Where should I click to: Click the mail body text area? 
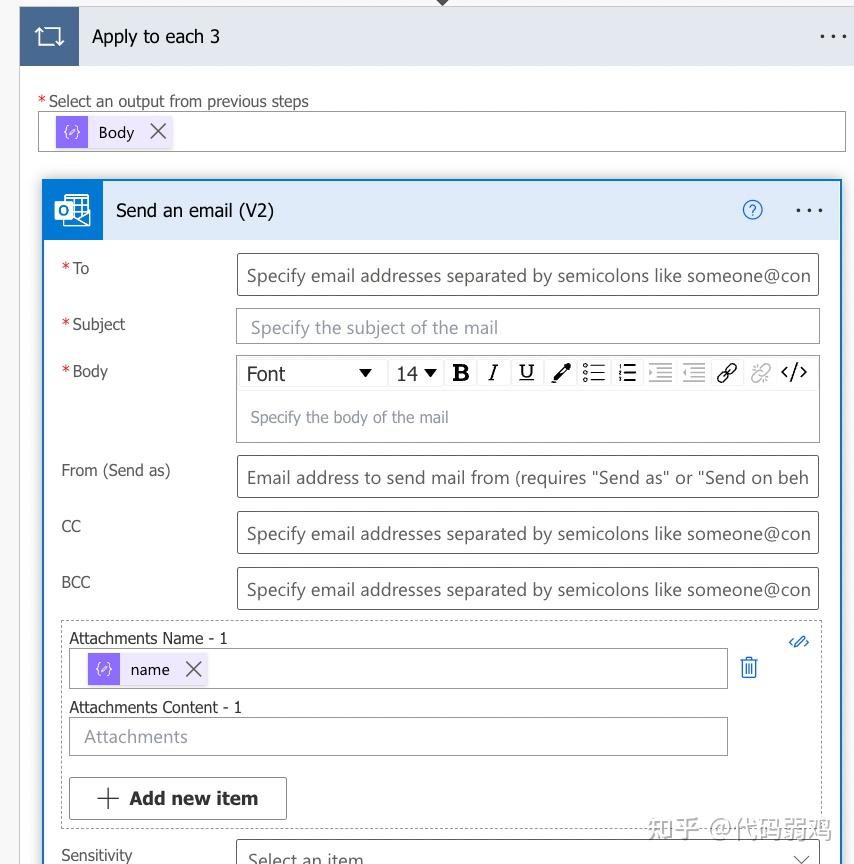527,417
